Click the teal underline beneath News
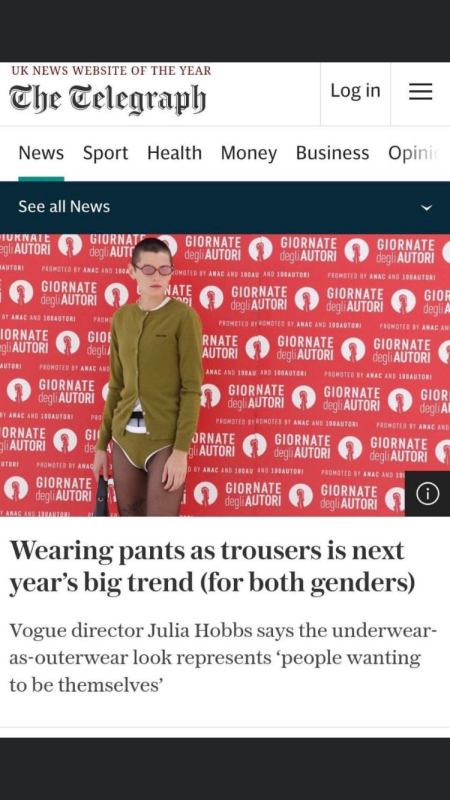Screen dimensions: 450x800 pyautogui.click(x=41, y=179)
